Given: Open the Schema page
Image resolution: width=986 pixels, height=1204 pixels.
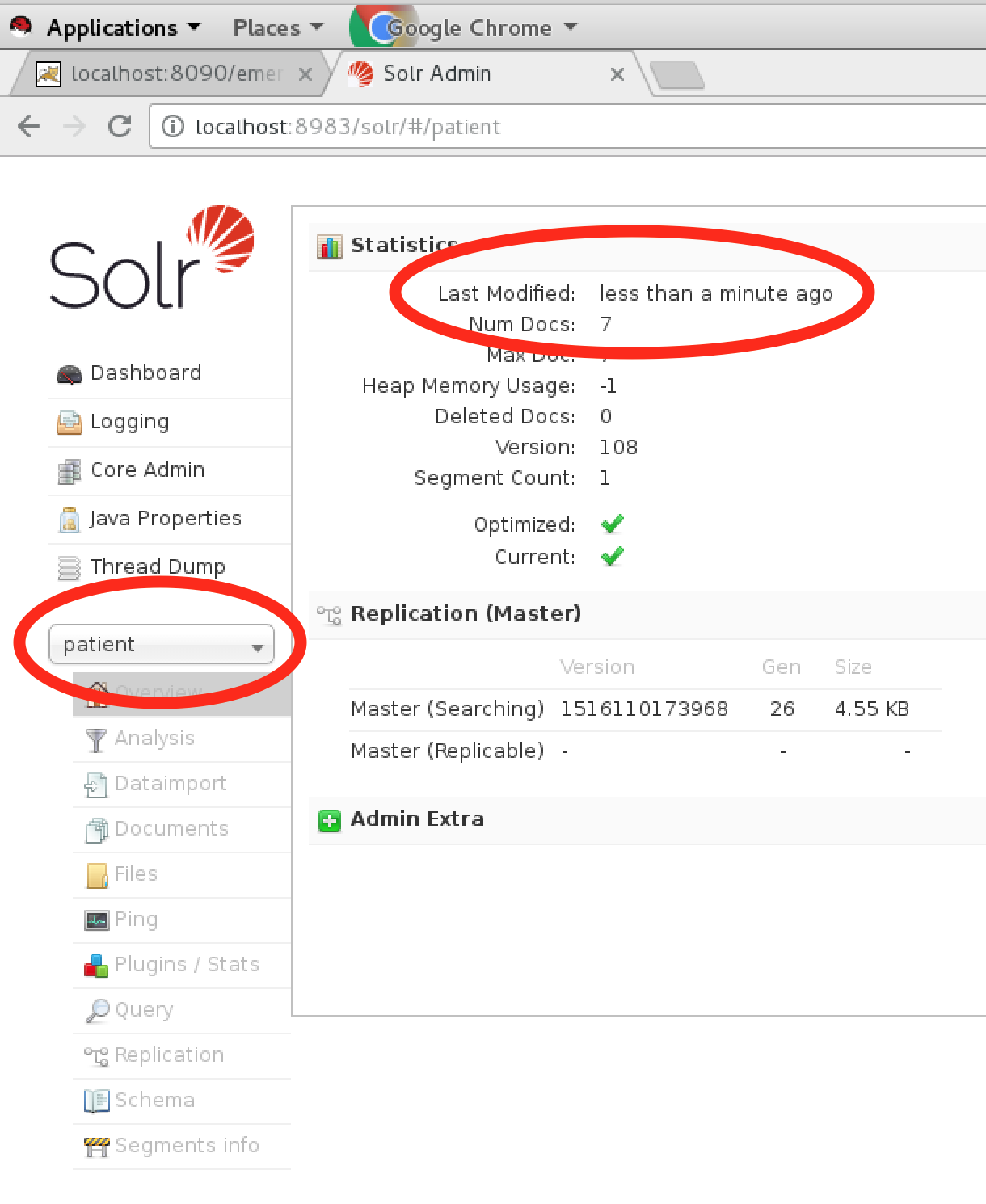Looking at the screenshot, I should 154,1101.
